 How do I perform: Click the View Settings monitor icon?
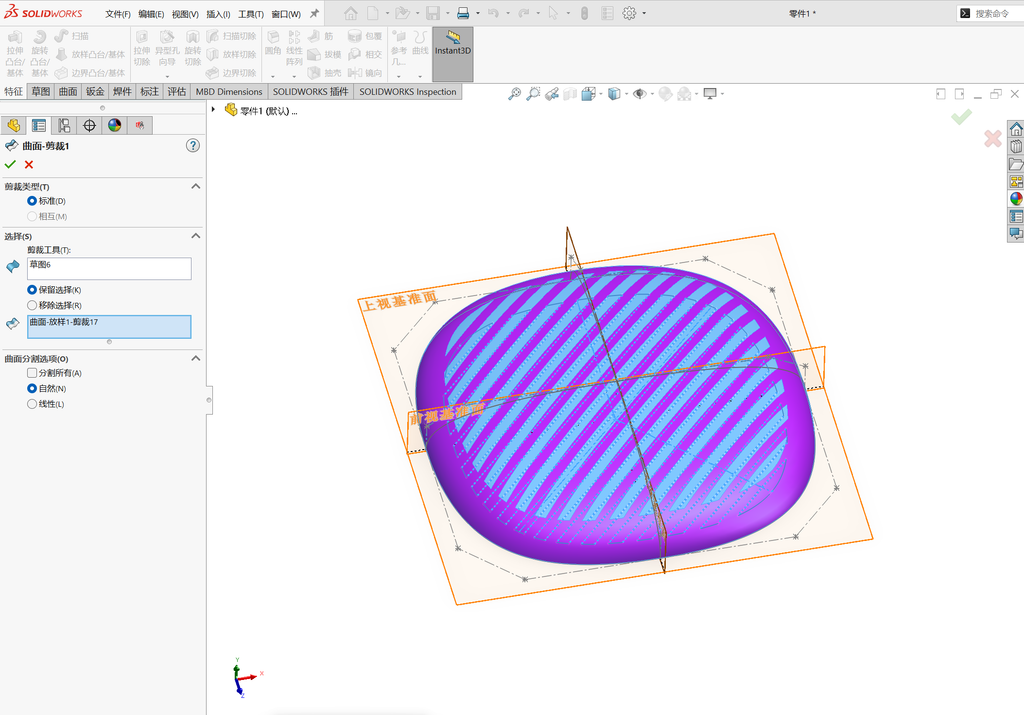(710, 94)
